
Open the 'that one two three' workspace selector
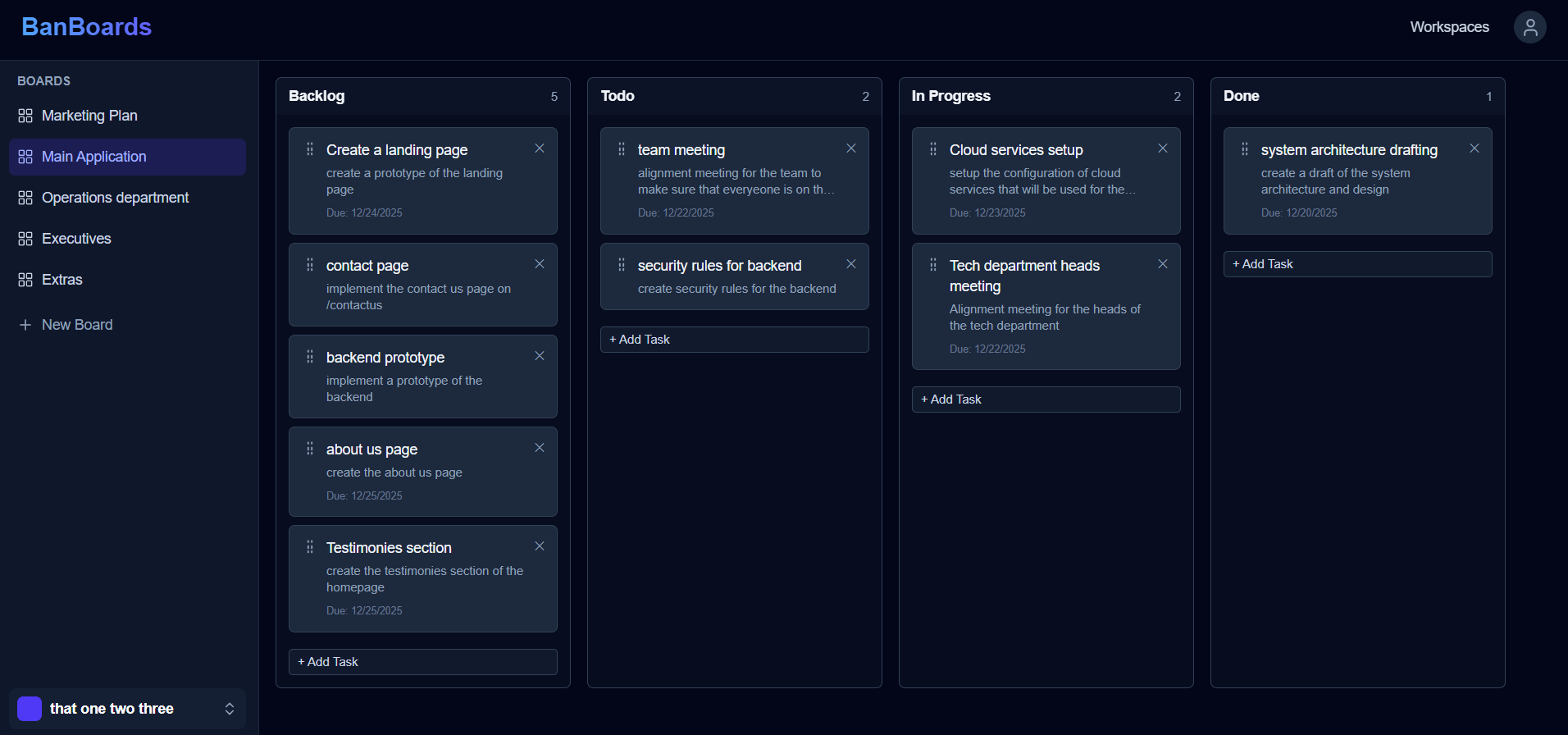(x=112, y=709)
